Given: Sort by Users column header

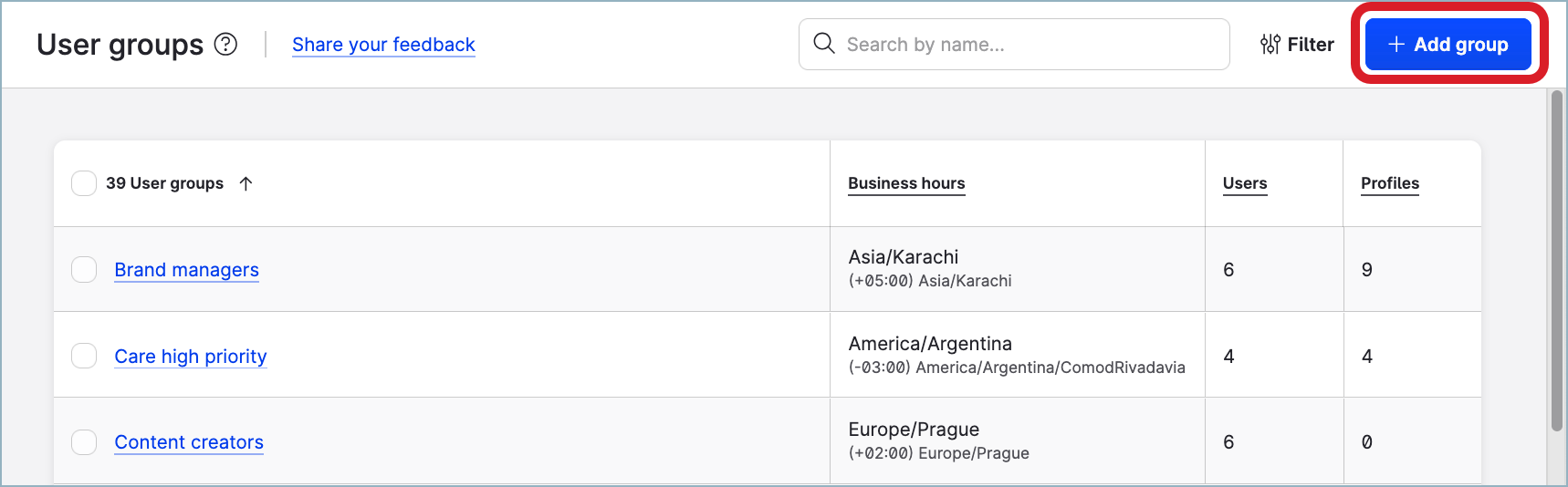Looking at the screenshot, I should coord(1244,183).
